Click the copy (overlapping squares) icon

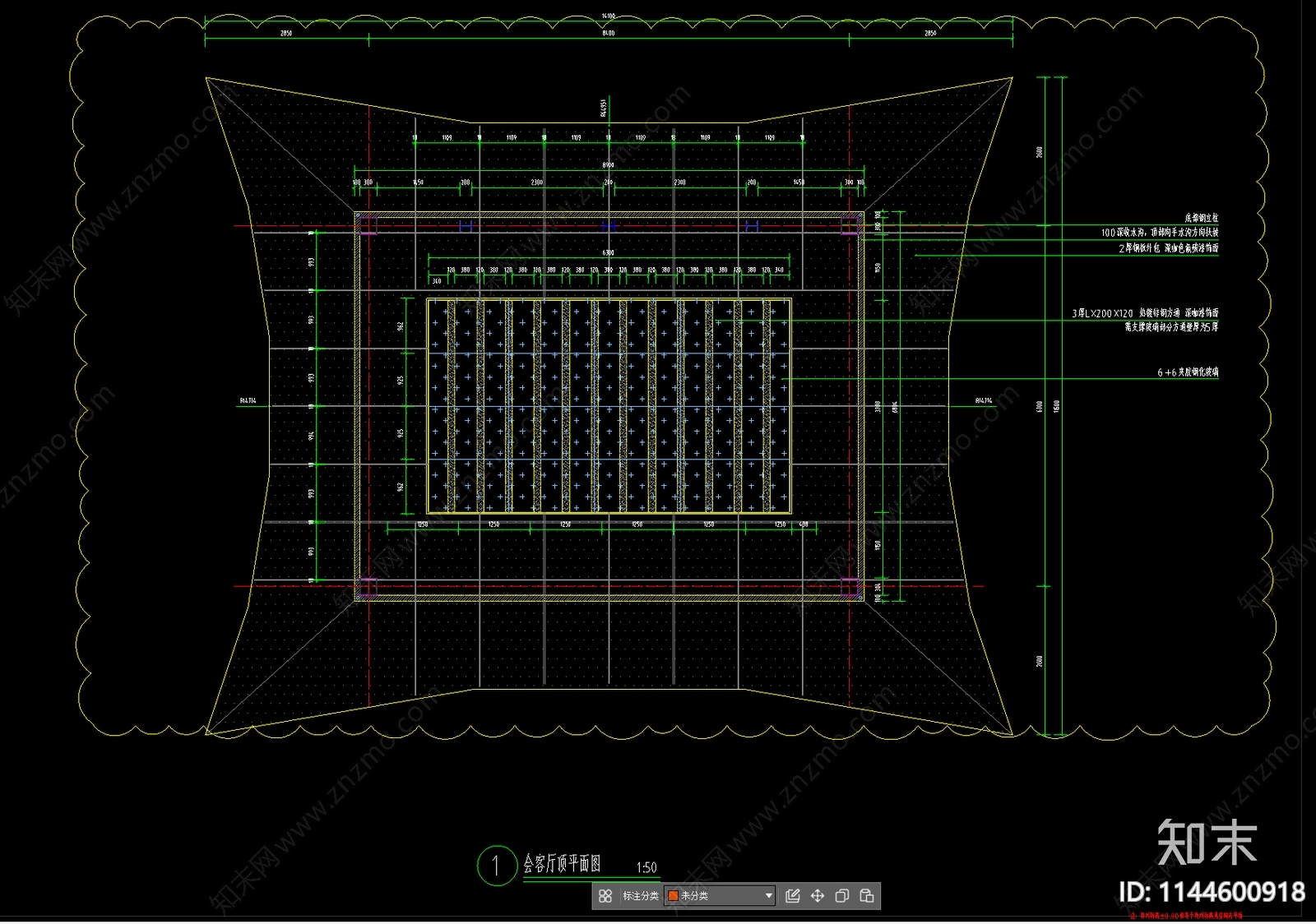coord(842,896)
